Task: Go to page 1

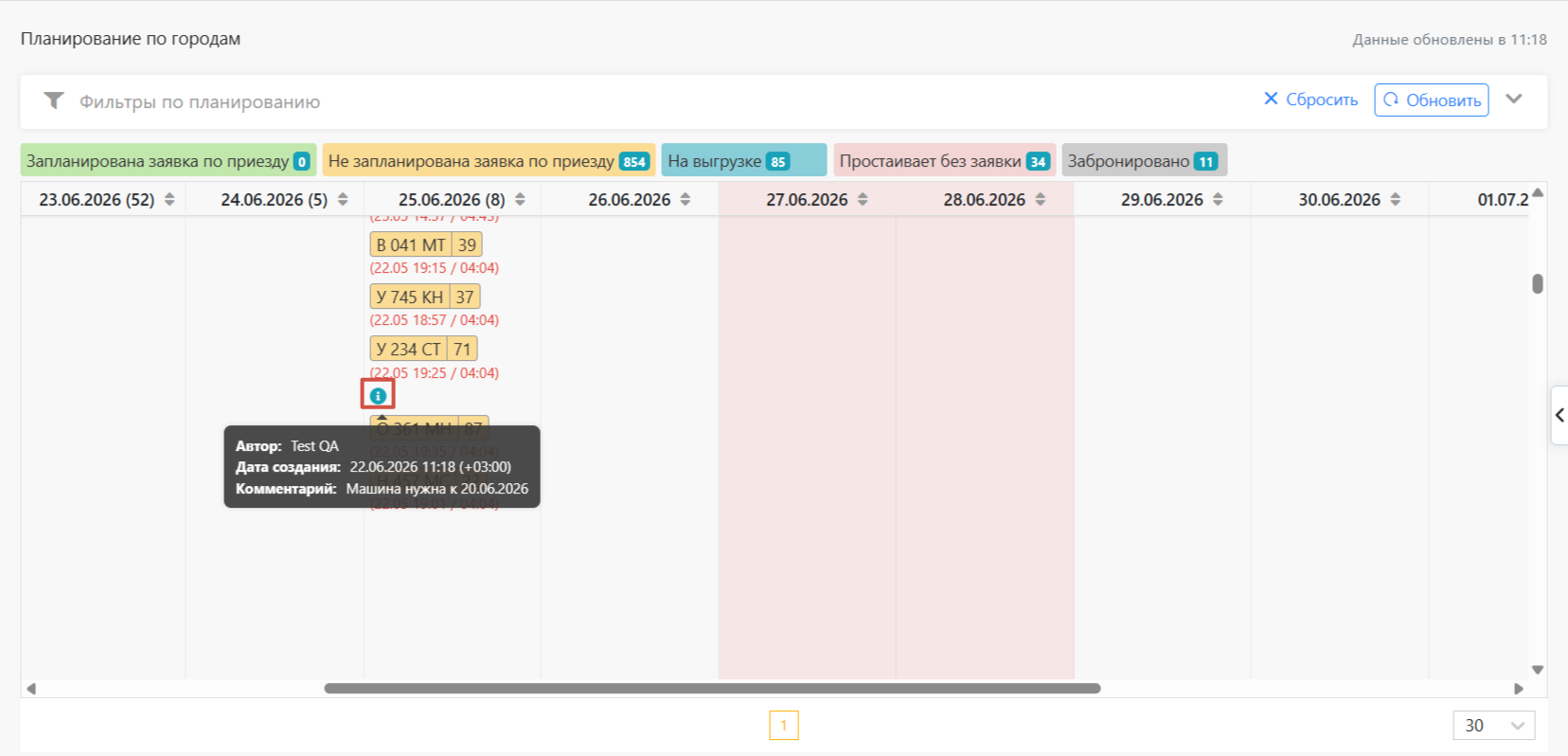Action: click(x=784, y=726)
